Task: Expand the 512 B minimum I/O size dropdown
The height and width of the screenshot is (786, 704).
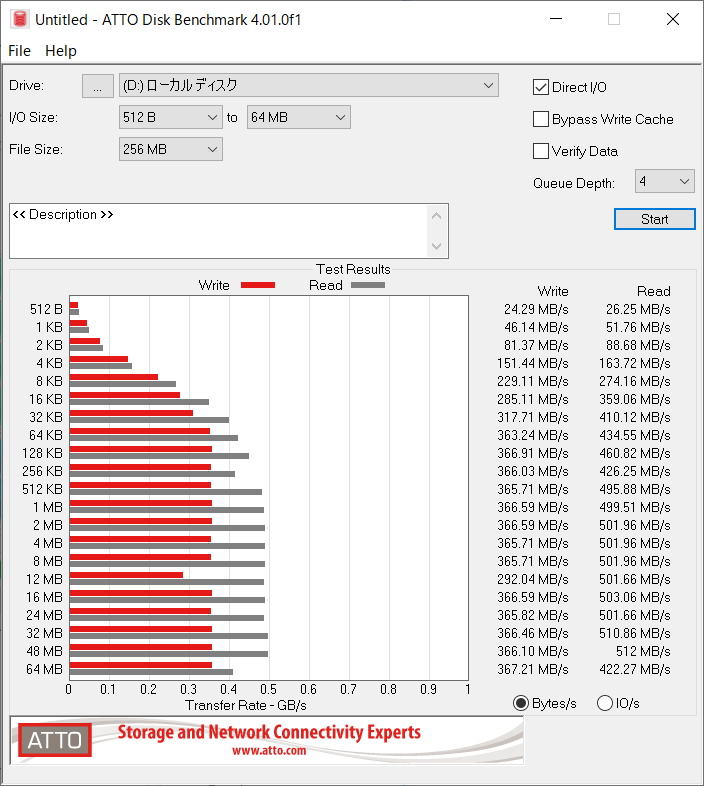Action: click(x=170, y=117)
